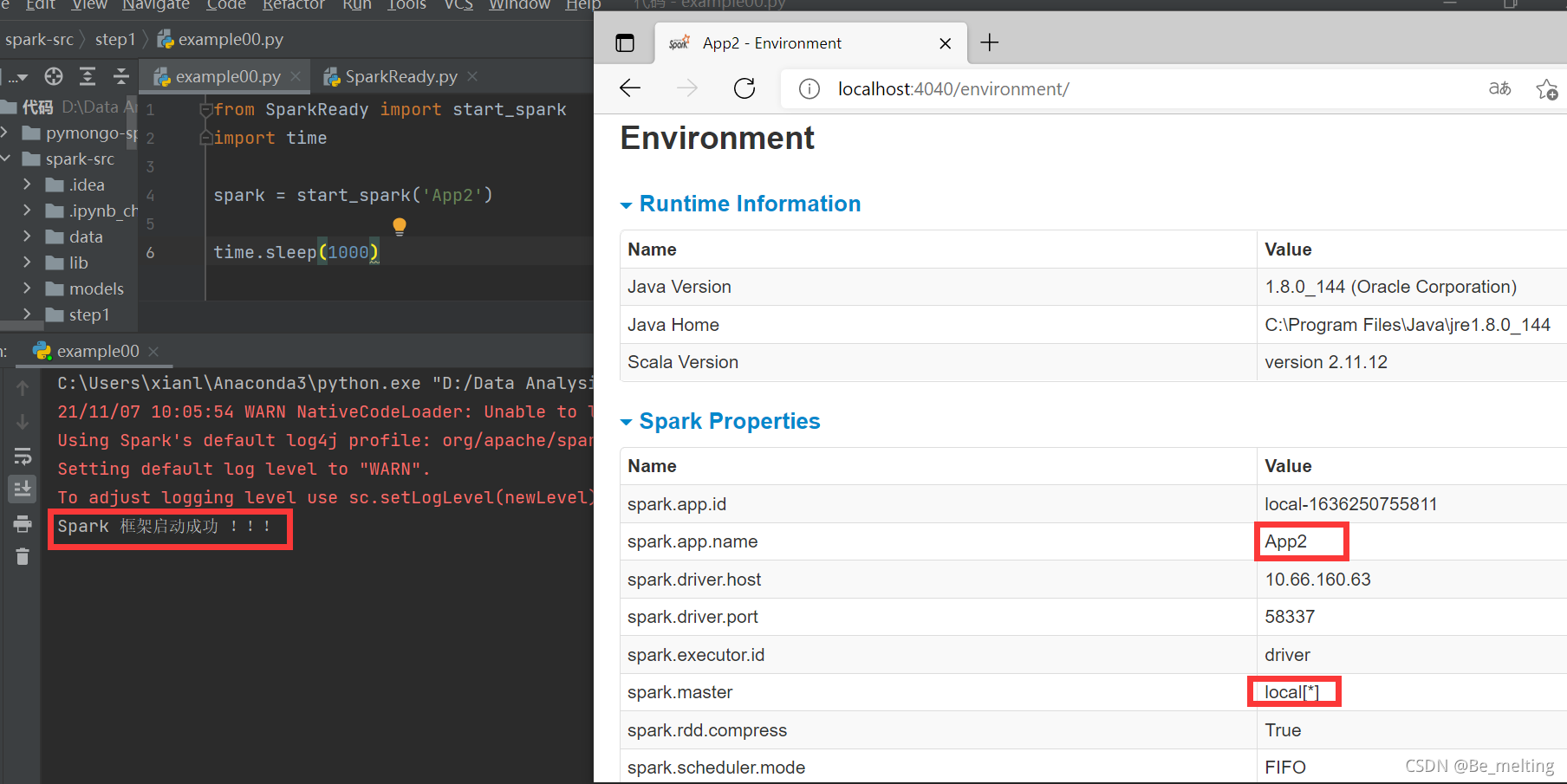
Task: Collapse the Runtime Information section
Action: (627, 205)
